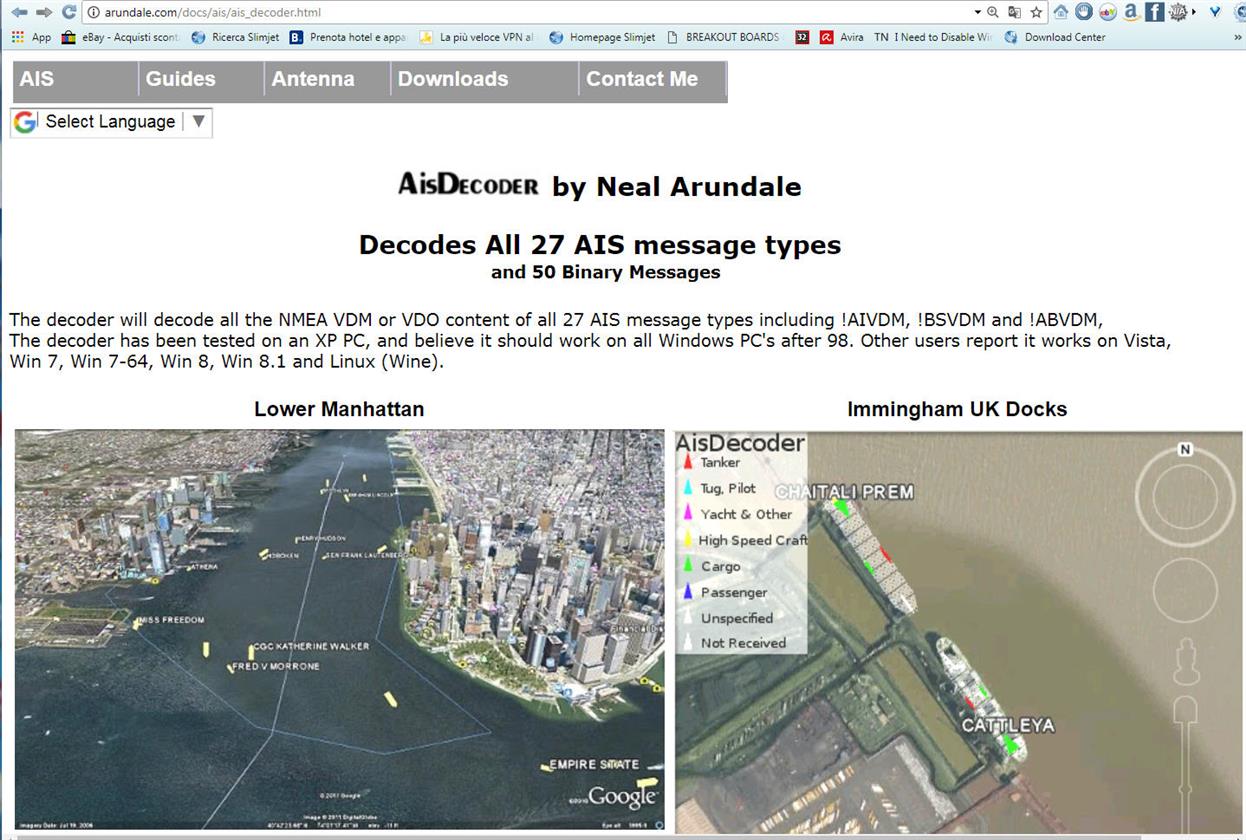Click the green Cargo legend marker
Viewport: 1246px width, 840px height.
(688, 566)
